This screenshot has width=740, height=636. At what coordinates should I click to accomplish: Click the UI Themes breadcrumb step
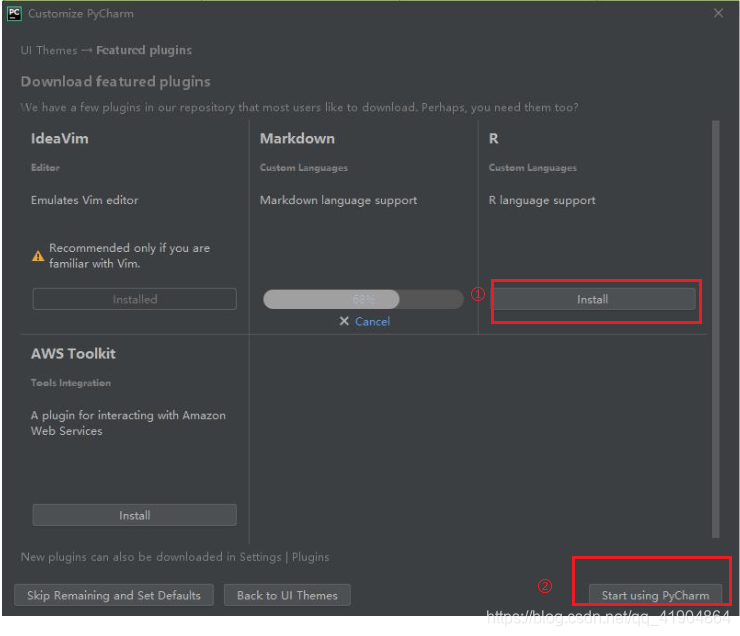pos(49,50)
